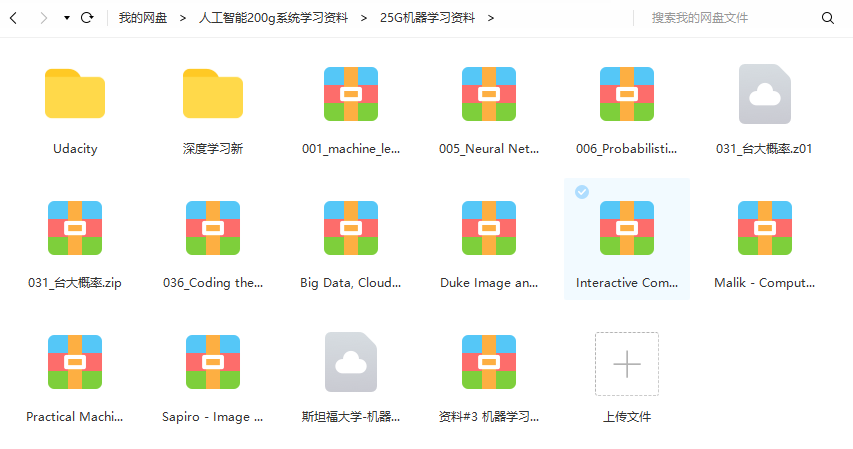Click the 资料#3 机器学习... file name

tap(489, 417)
